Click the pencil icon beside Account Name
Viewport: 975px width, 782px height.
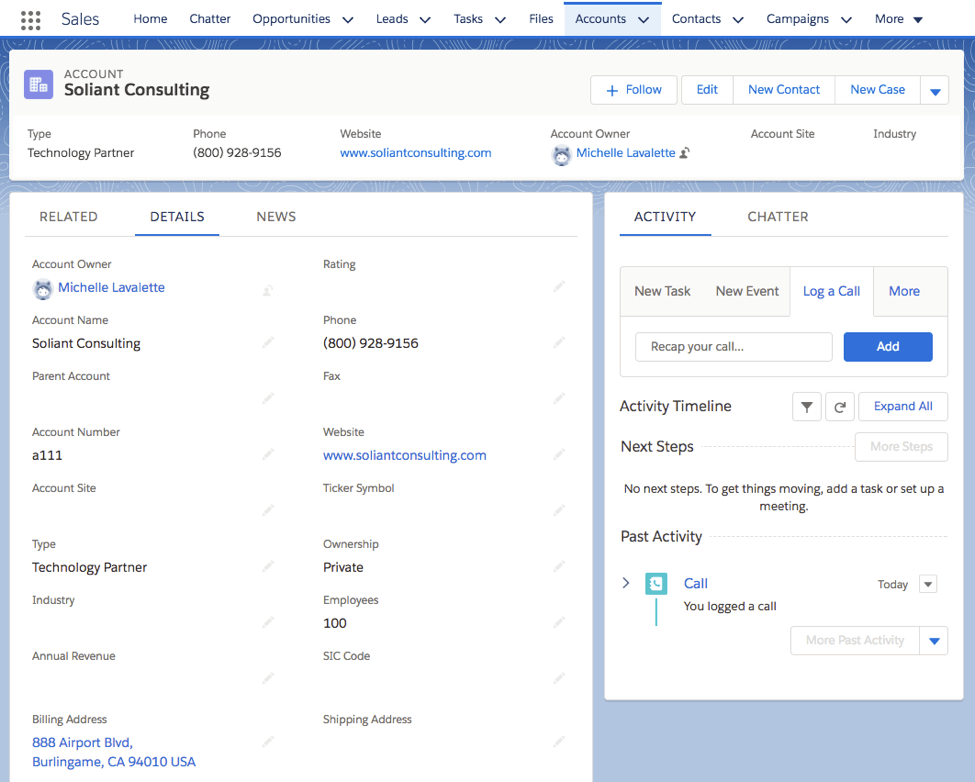[x=267, y=342]
